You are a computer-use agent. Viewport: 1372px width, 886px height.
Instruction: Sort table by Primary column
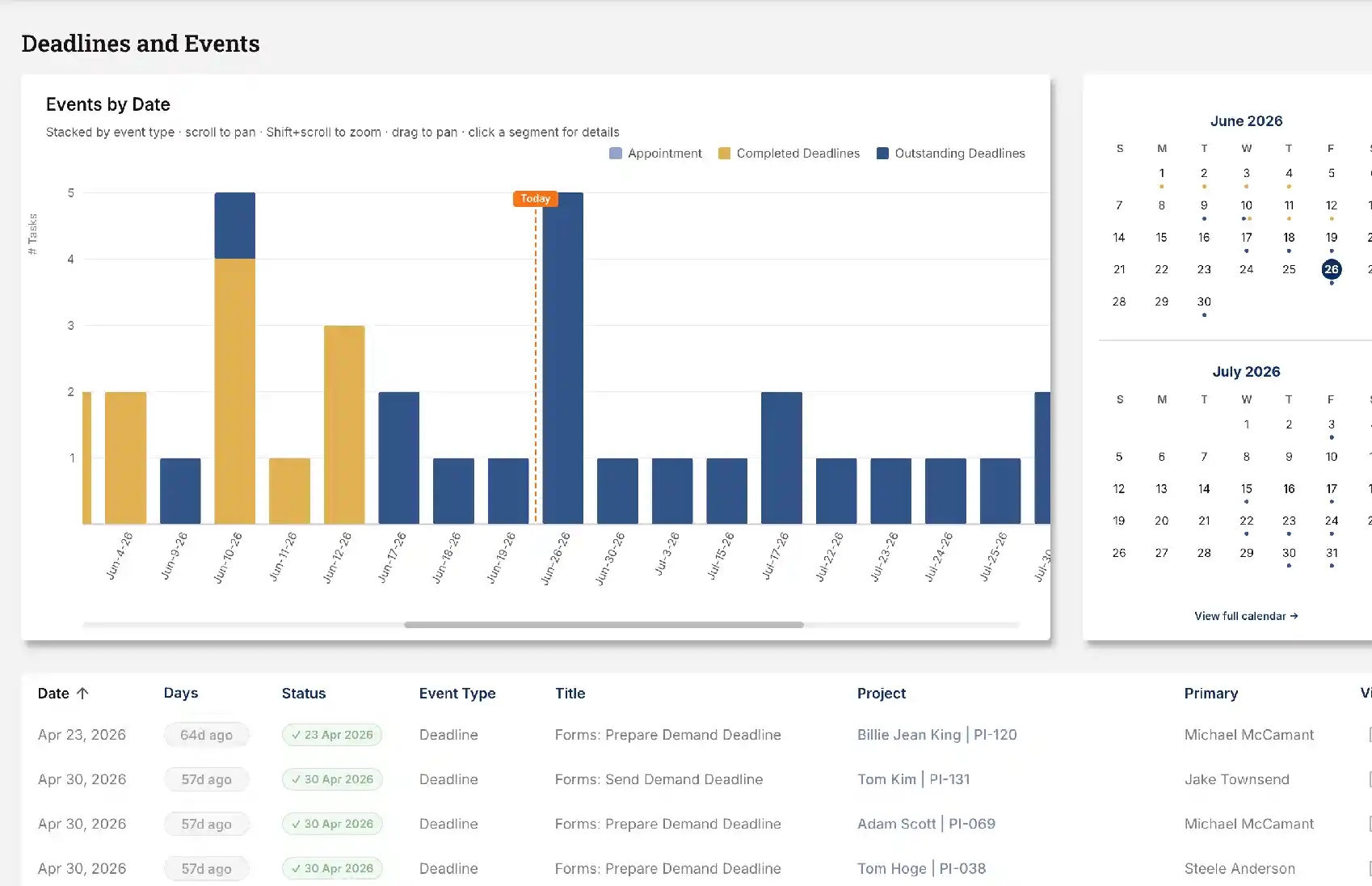[x=1210, y=693]
